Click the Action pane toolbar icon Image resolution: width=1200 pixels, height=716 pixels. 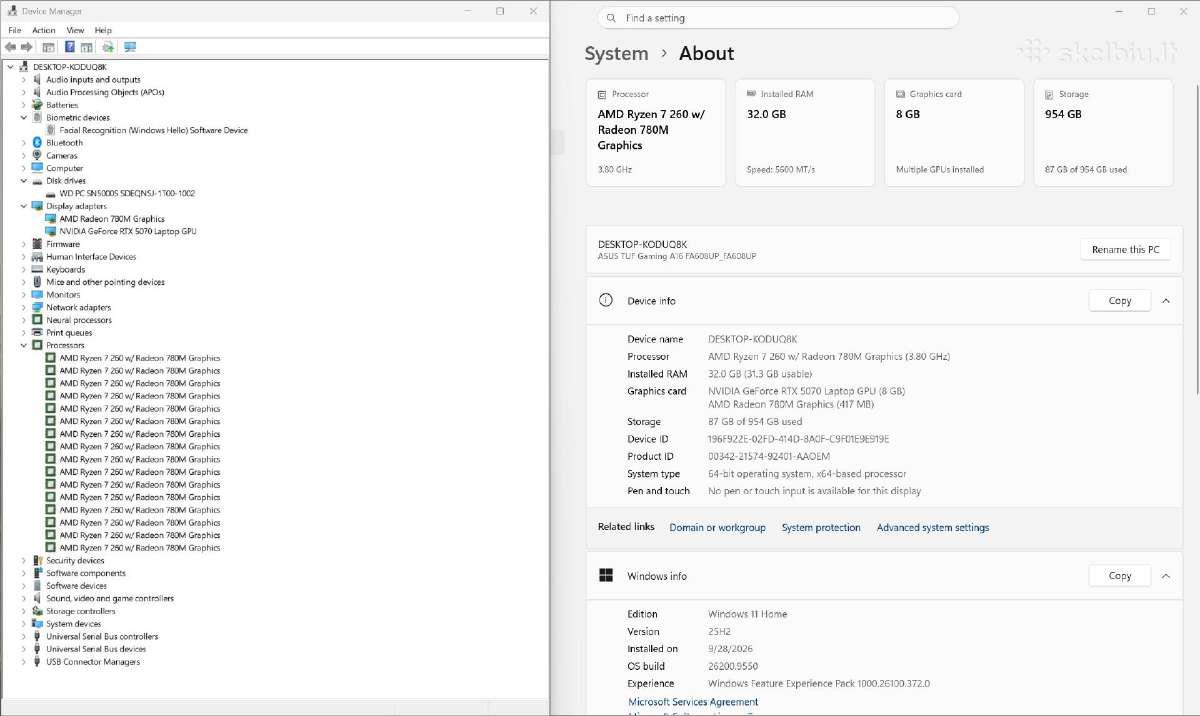[x=87, y=47]
